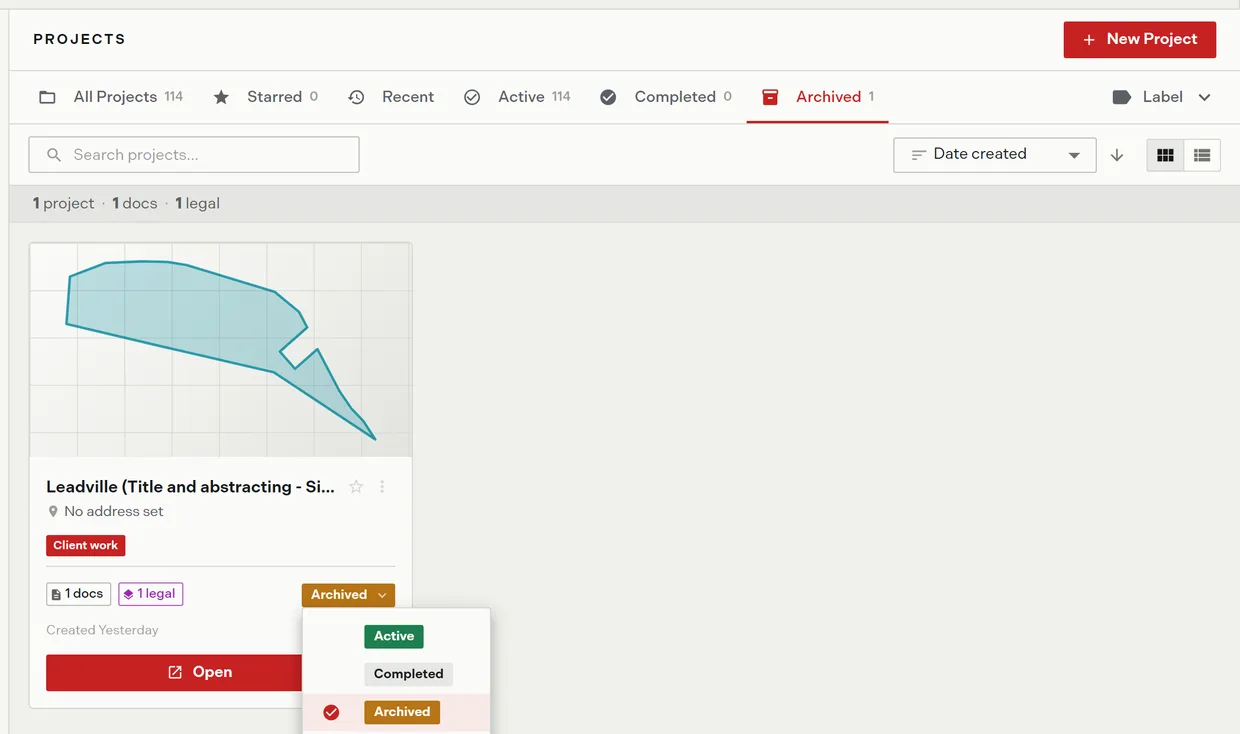Click the filled check-circle icon beside Completed
This screenshot has width=1240, height=734.
(x=608, y=97)
